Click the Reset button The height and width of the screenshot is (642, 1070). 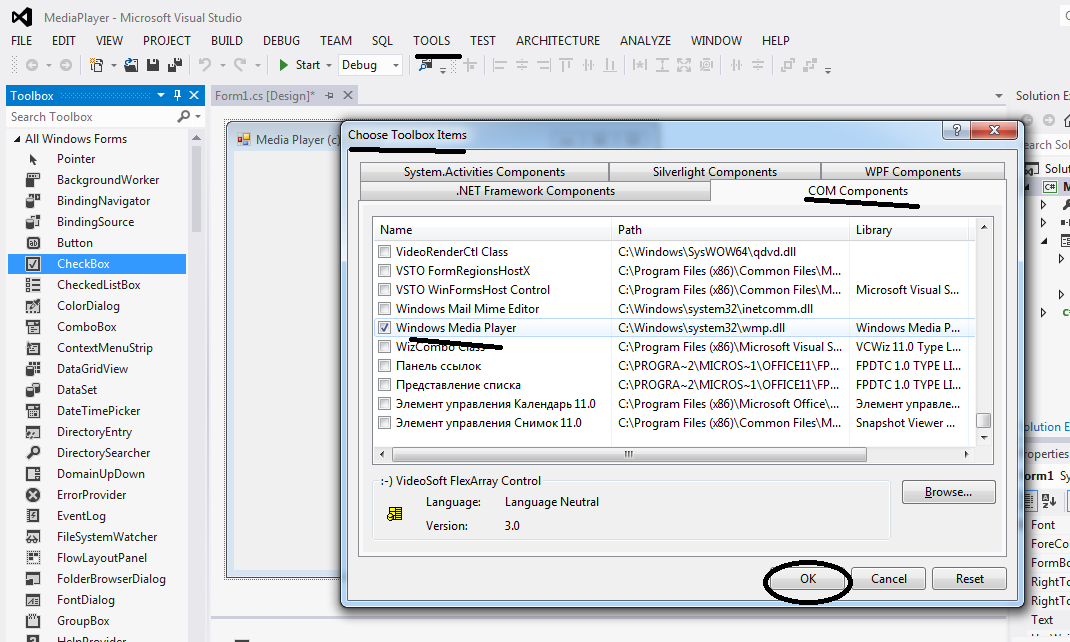(x=969, y=579)
